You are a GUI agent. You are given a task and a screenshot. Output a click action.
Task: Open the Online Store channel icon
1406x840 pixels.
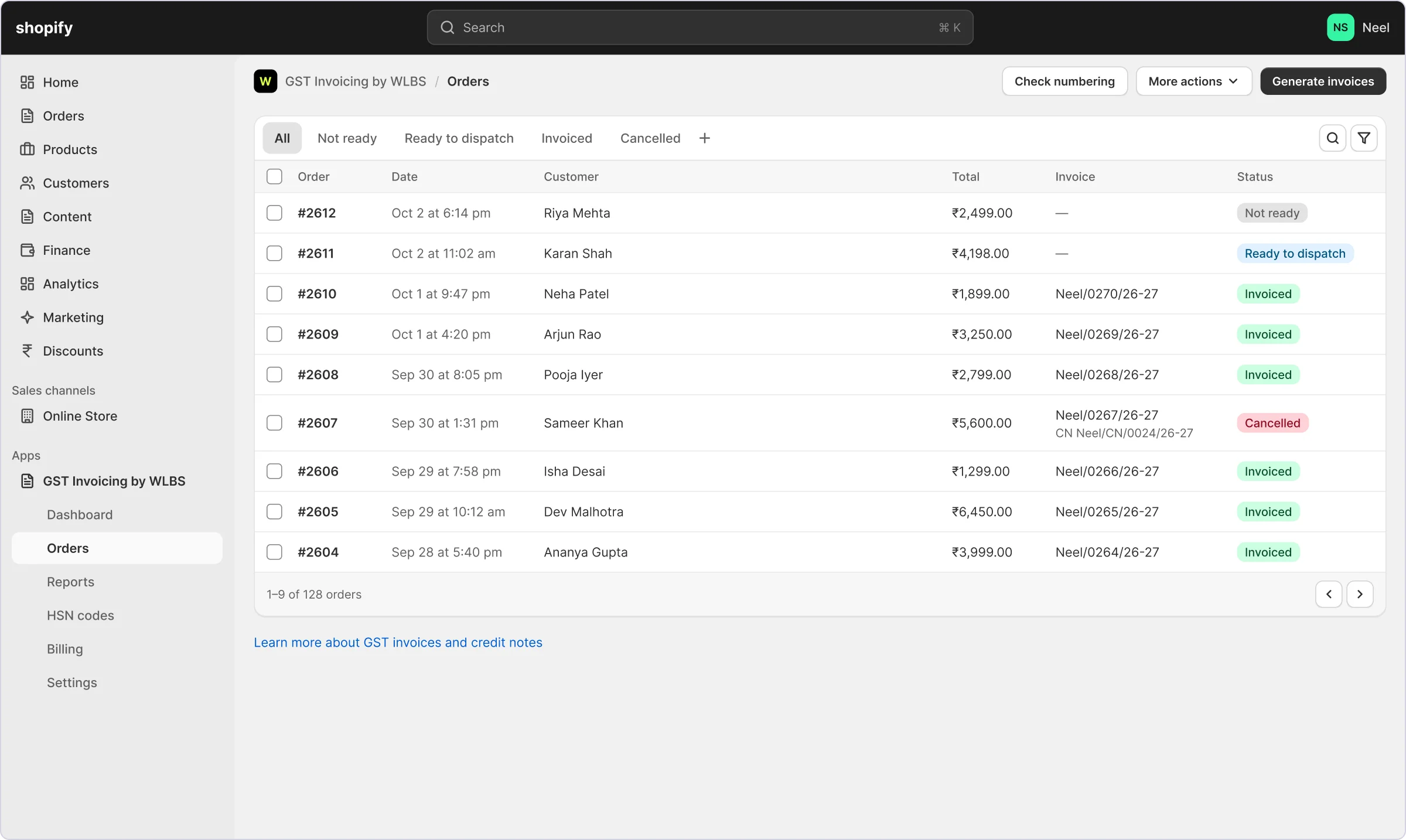pyautogui.click(x=27, y=416)
